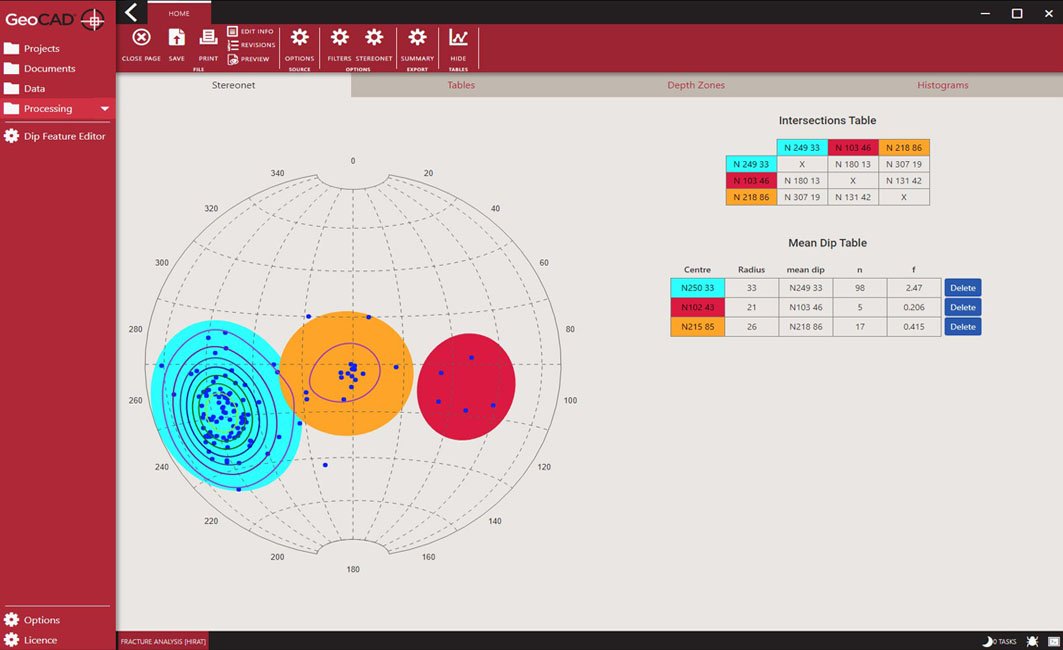Click mean dip value N249 33

coord(805,287)
